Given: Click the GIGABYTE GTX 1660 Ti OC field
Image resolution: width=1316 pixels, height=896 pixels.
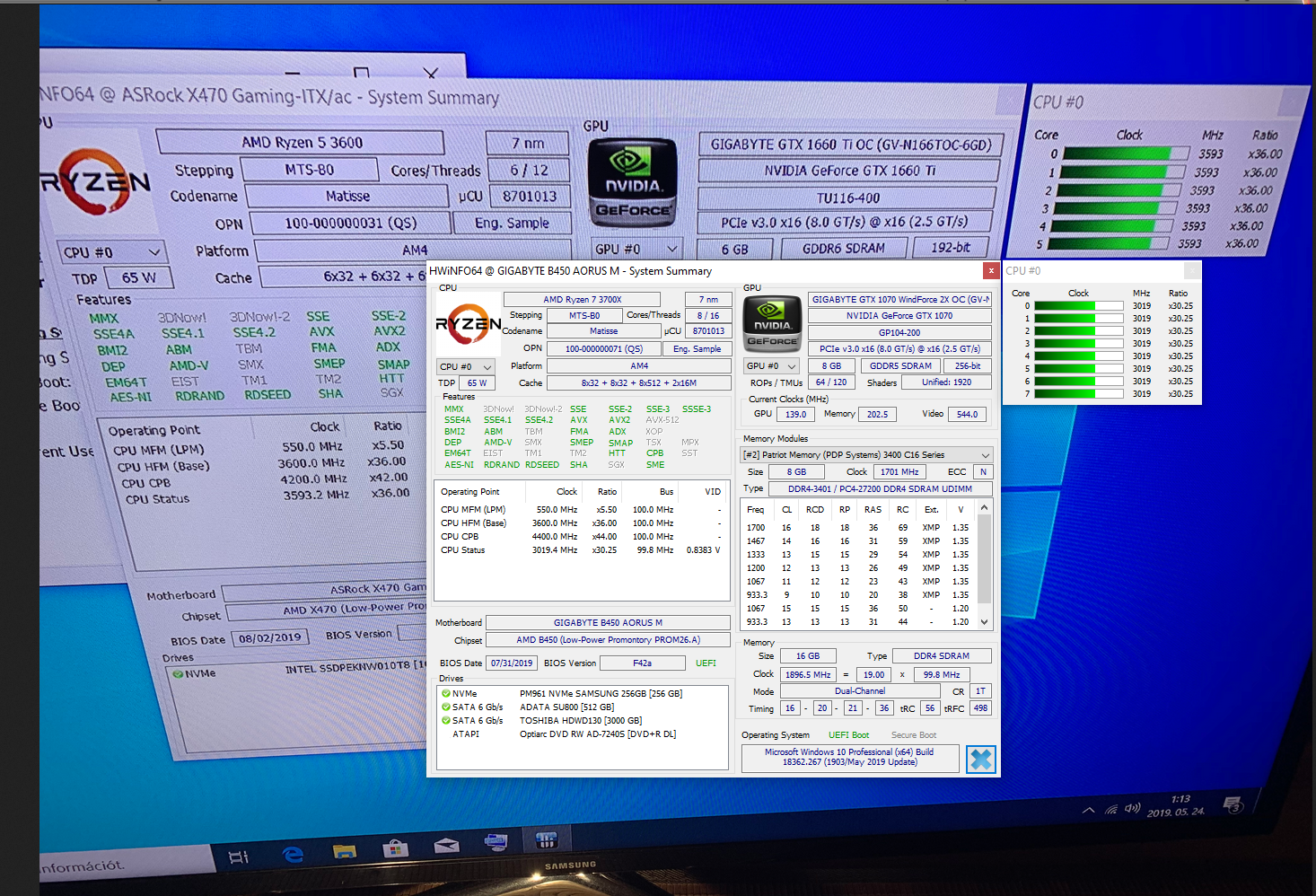Looking at the screenshot, I should pyautogui.click(x=849, y=144).
